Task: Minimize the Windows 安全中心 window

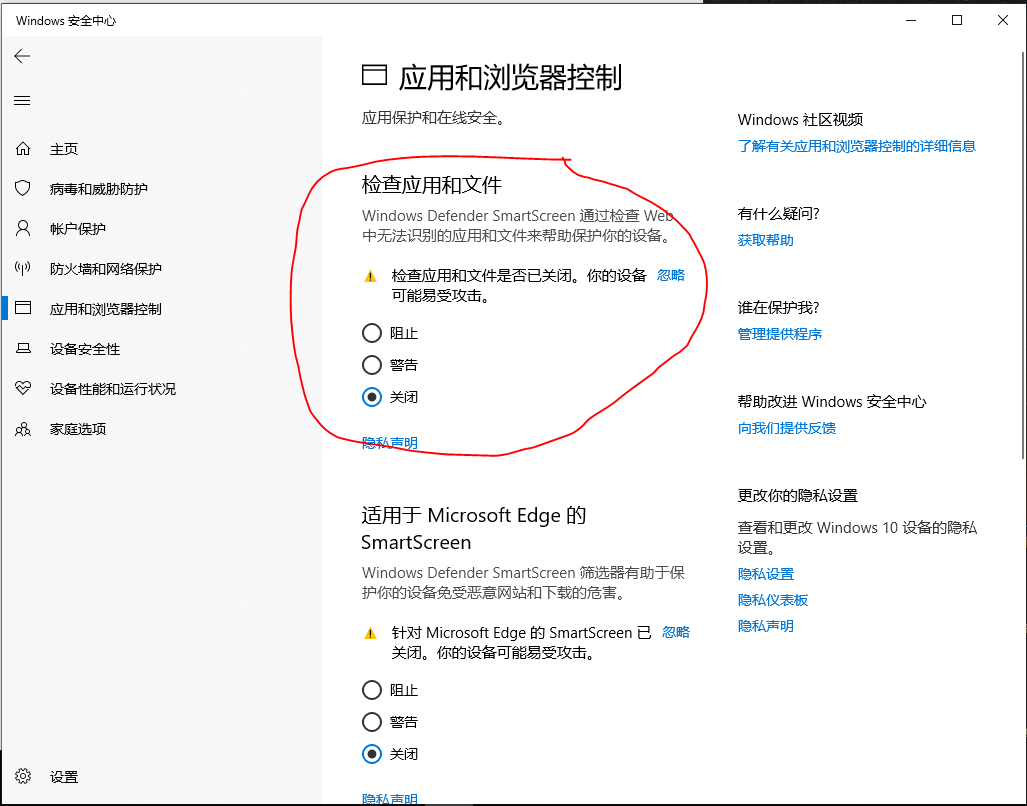Action: click(x=910, y=20)
